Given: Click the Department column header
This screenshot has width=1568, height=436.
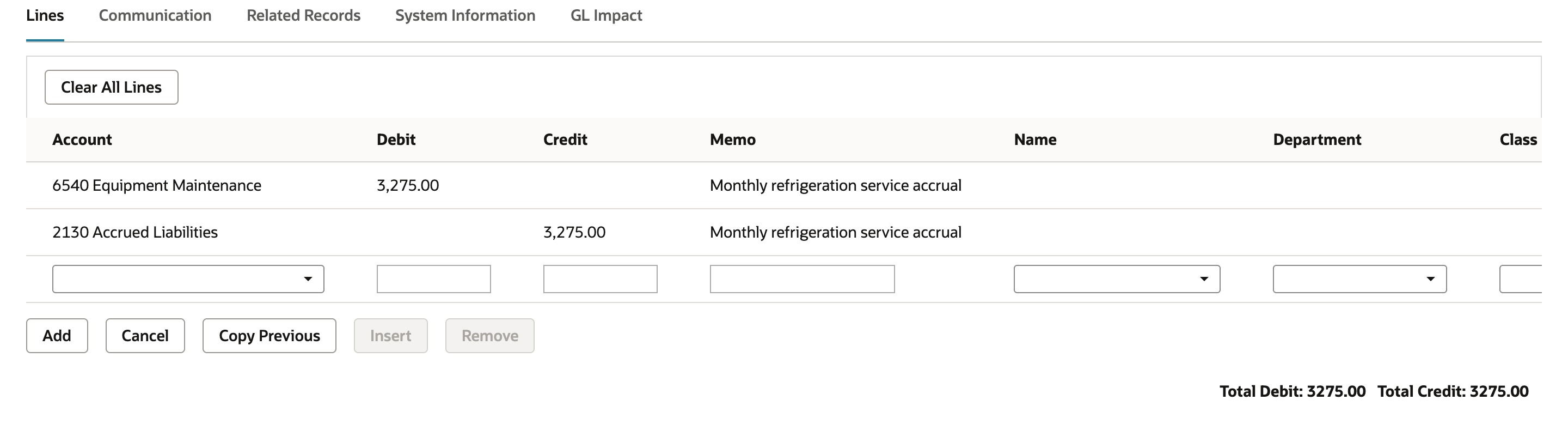Looking at the screenshot, I should [x=1317, y=140].
